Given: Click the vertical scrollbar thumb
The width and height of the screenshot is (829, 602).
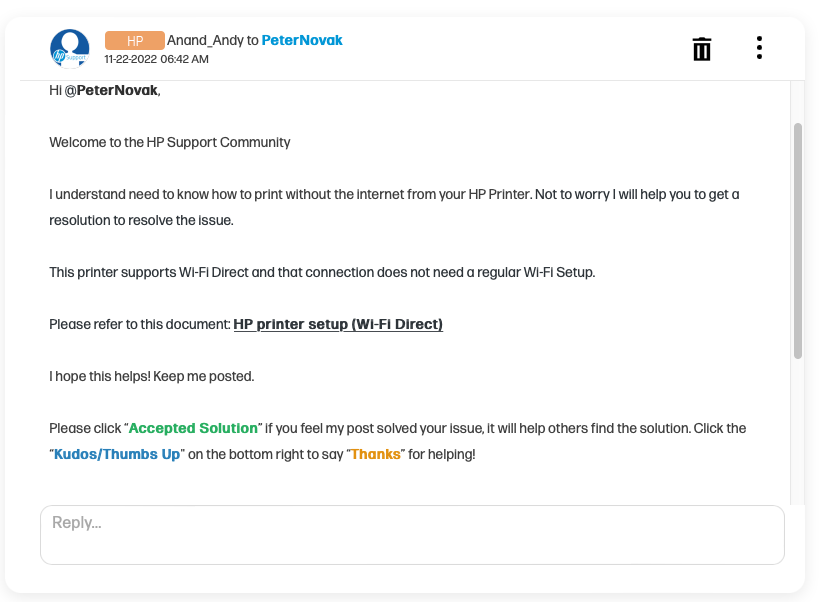Looking at the screenshot, I should (797, 240).
